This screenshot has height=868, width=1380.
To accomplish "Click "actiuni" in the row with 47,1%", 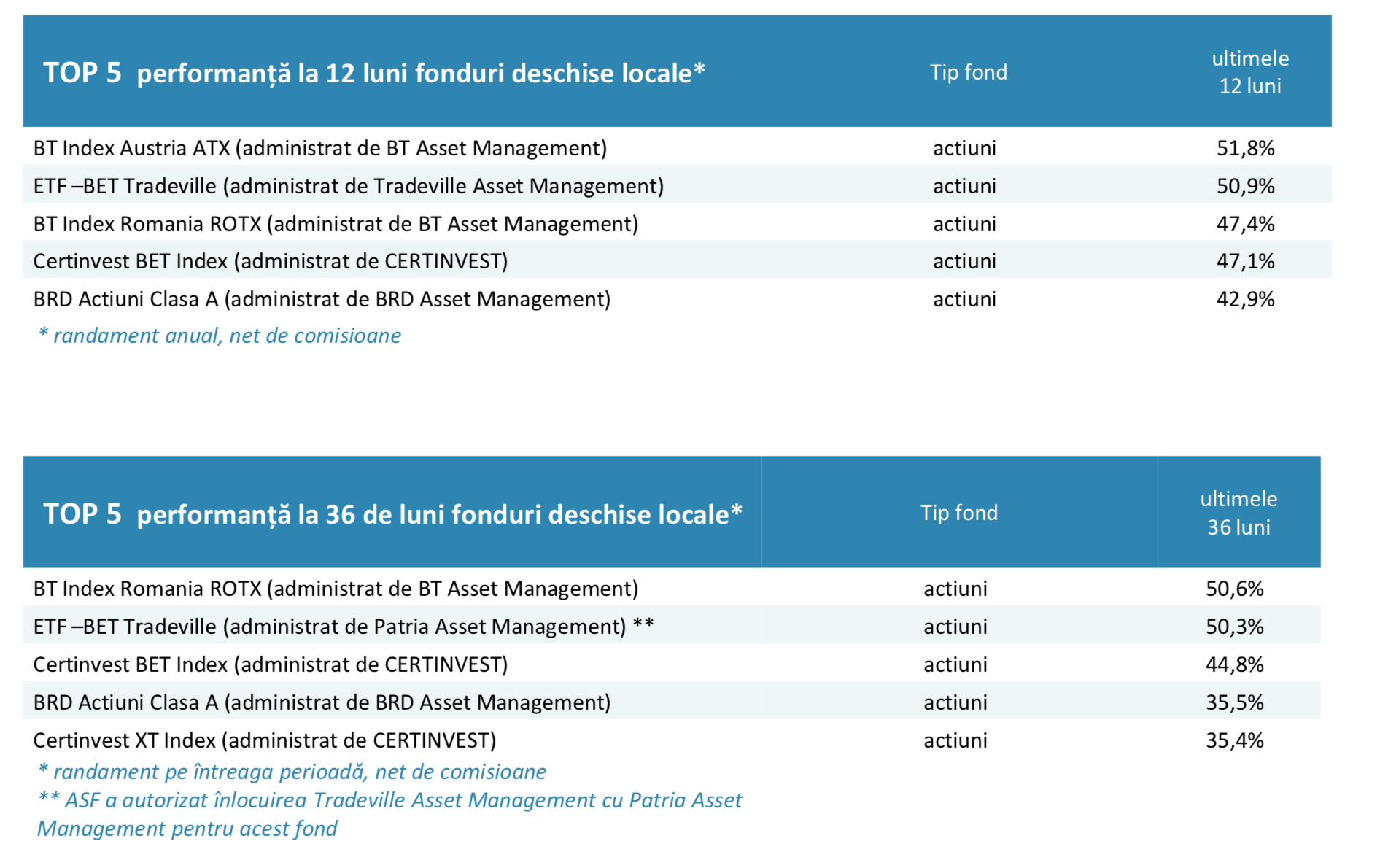I will pos(964,261).
